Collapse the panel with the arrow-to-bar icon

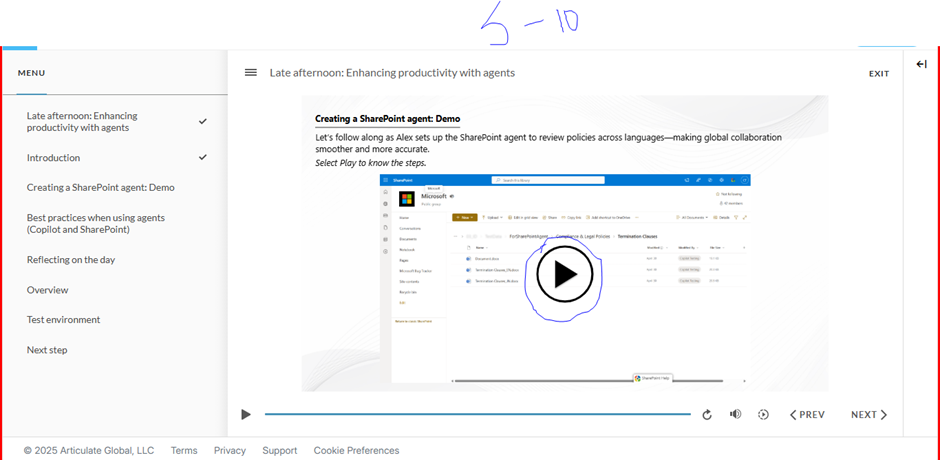click(x=921, y=64)
